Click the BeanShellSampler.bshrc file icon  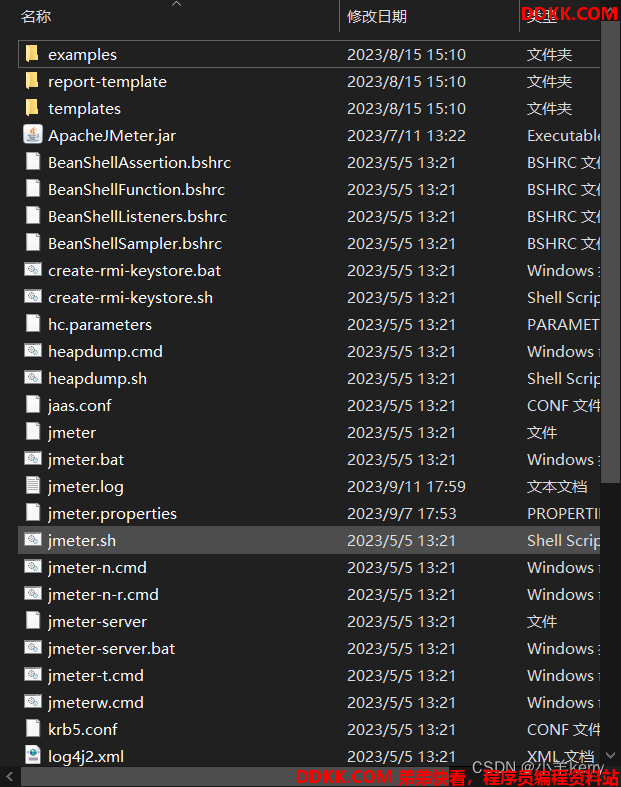point(33,243)
